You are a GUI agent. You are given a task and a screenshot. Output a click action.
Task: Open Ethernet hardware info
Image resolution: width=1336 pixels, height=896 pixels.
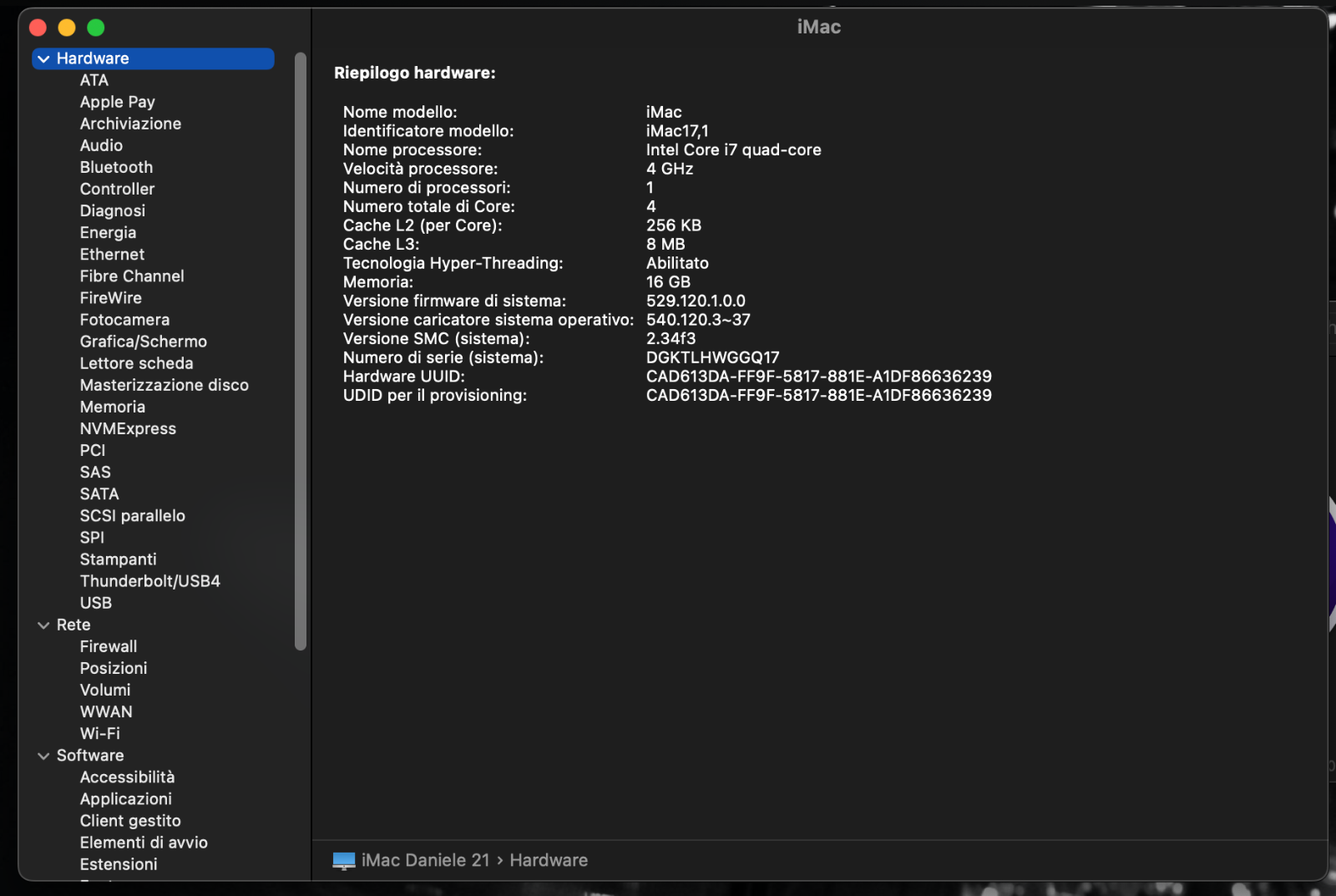112,255
